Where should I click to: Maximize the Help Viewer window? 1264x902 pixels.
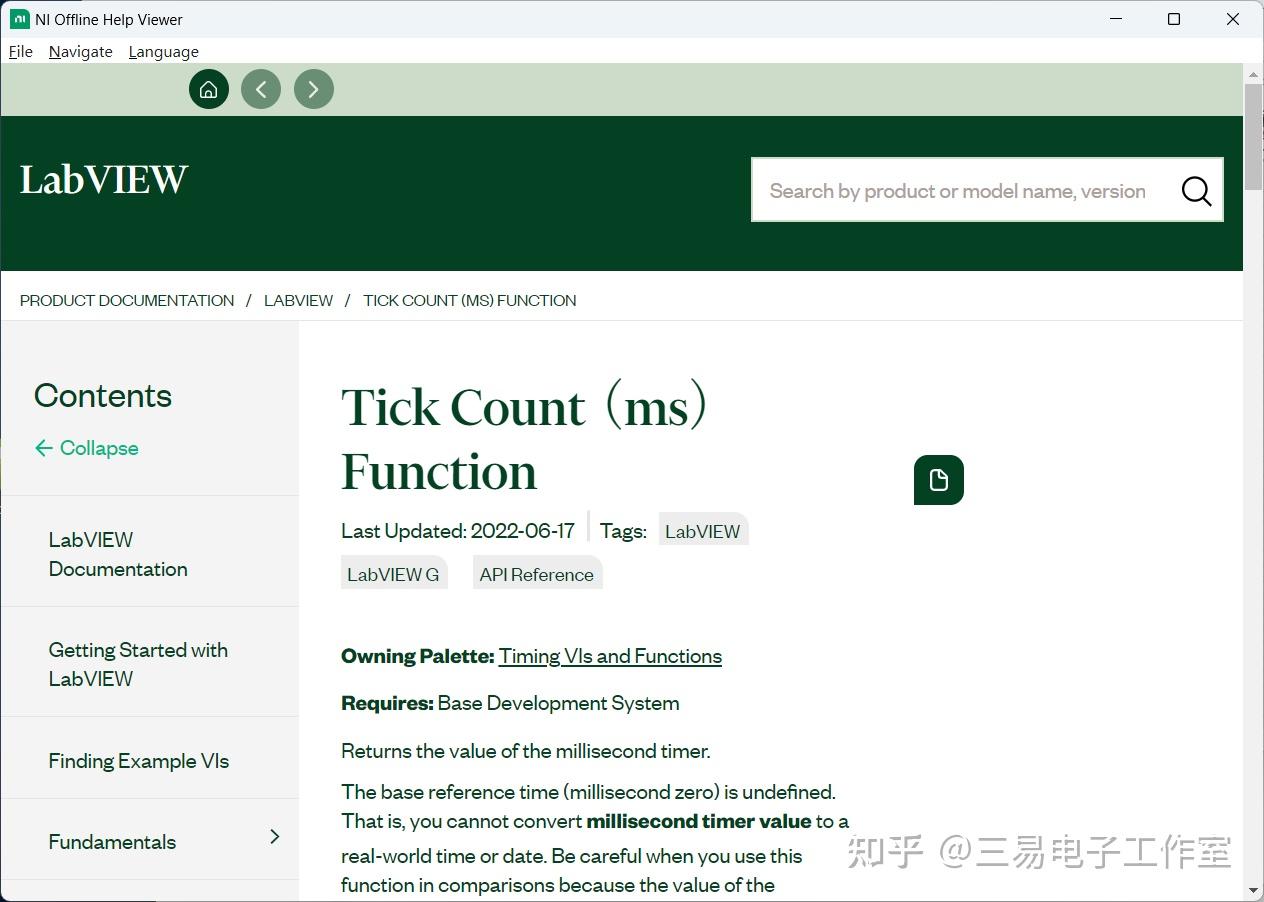tap(1174, 19)
